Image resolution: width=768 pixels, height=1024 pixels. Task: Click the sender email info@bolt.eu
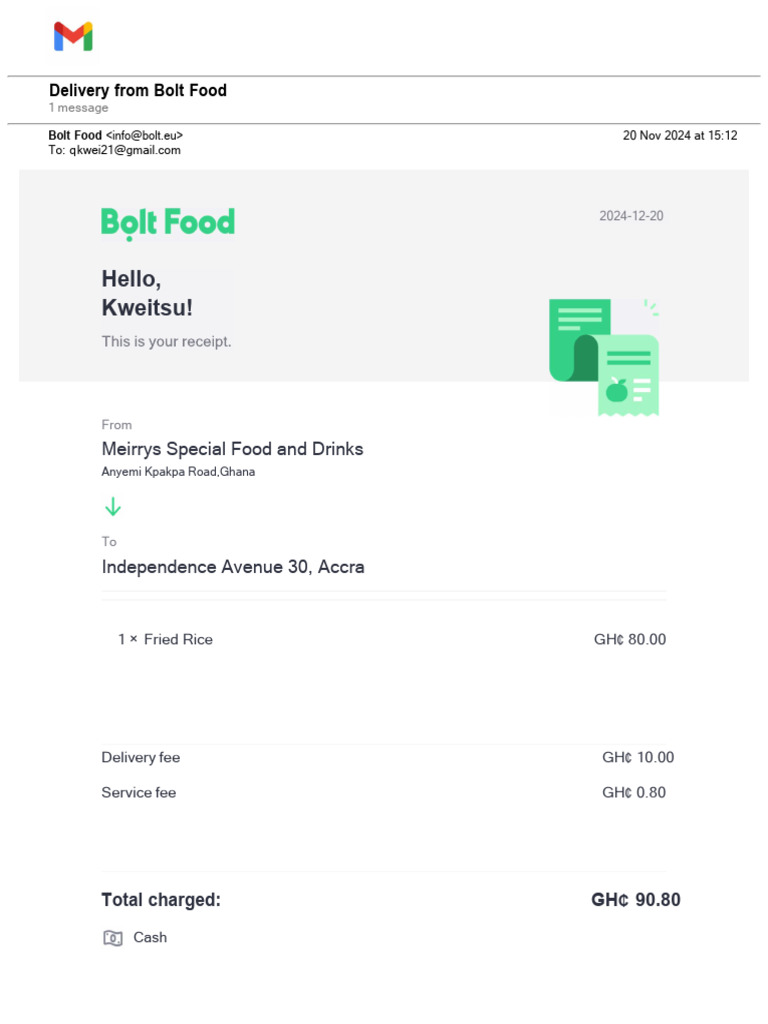point(144,135)
